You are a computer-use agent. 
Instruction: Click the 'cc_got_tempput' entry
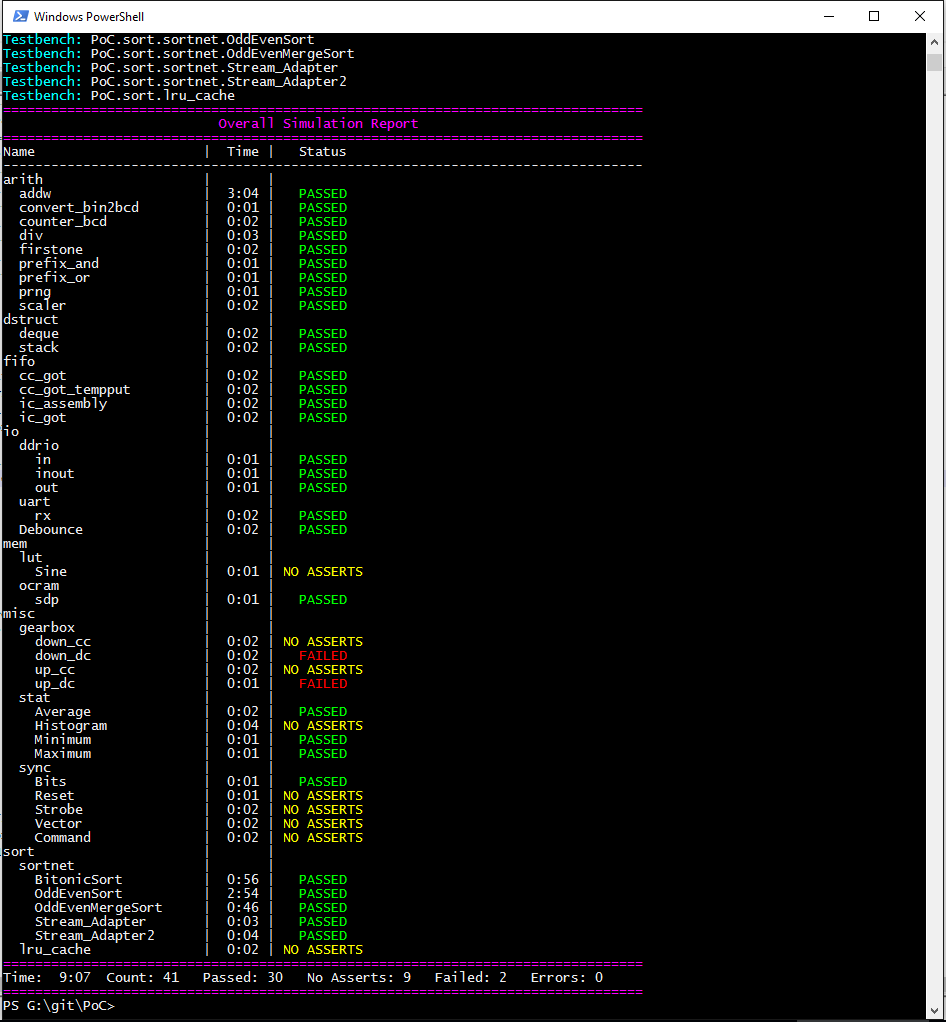coord(74,390)
